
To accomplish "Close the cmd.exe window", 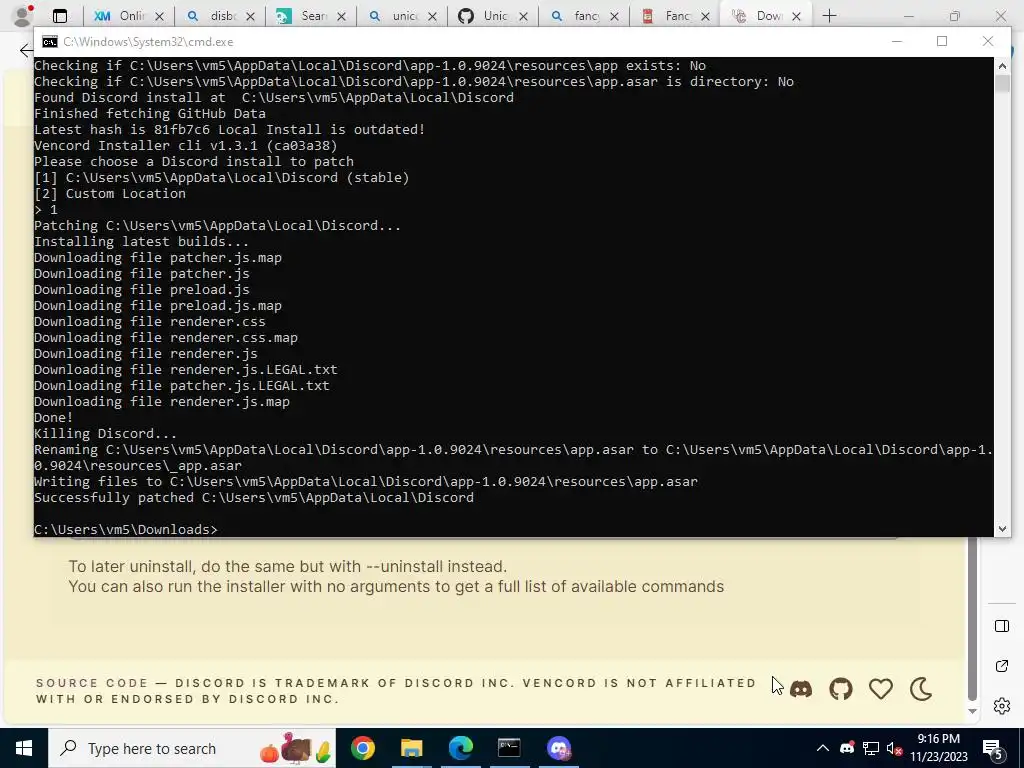I will coord(987,41).
